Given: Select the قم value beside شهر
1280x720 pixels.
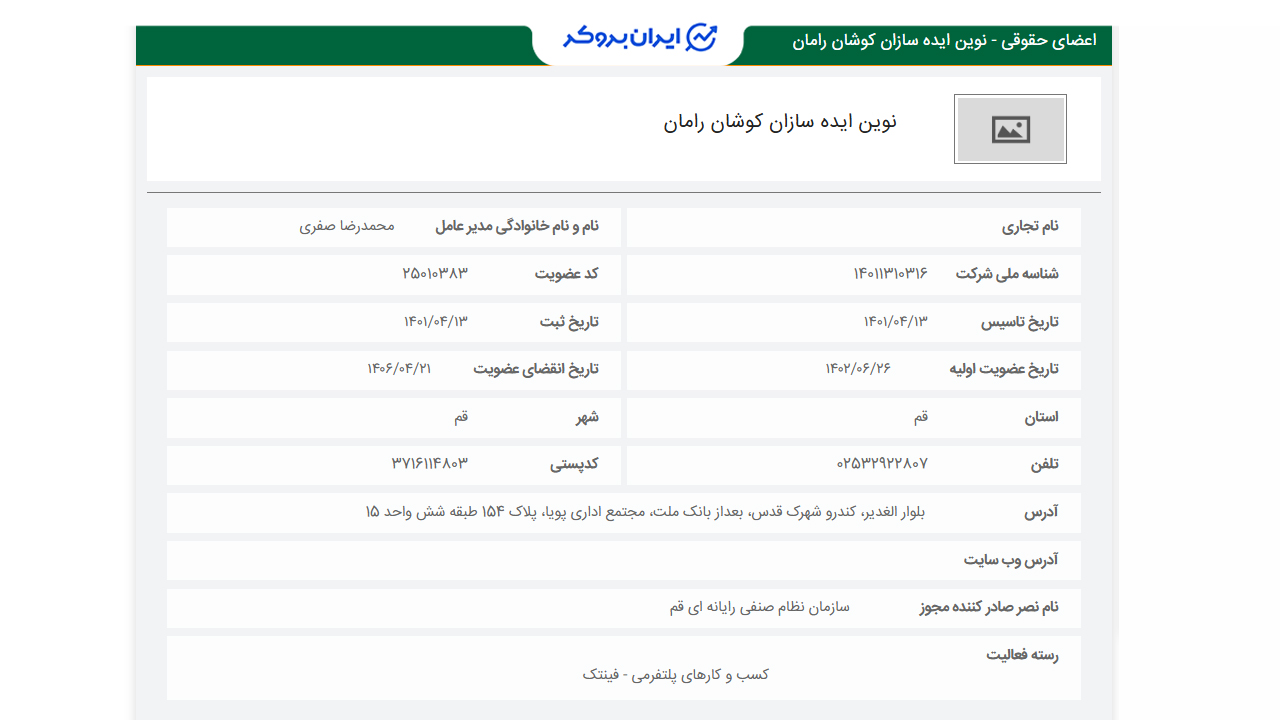Looking at the screenshot, I should click(461, 417).
